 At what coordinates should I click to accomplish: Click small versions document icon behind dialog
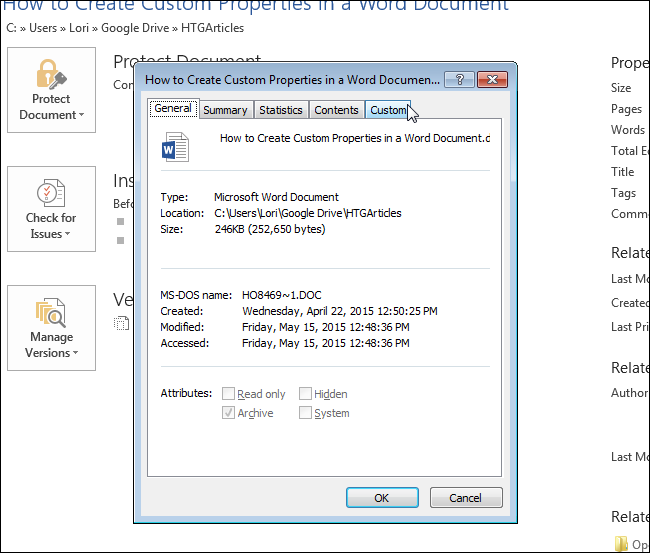coord(121,323)
